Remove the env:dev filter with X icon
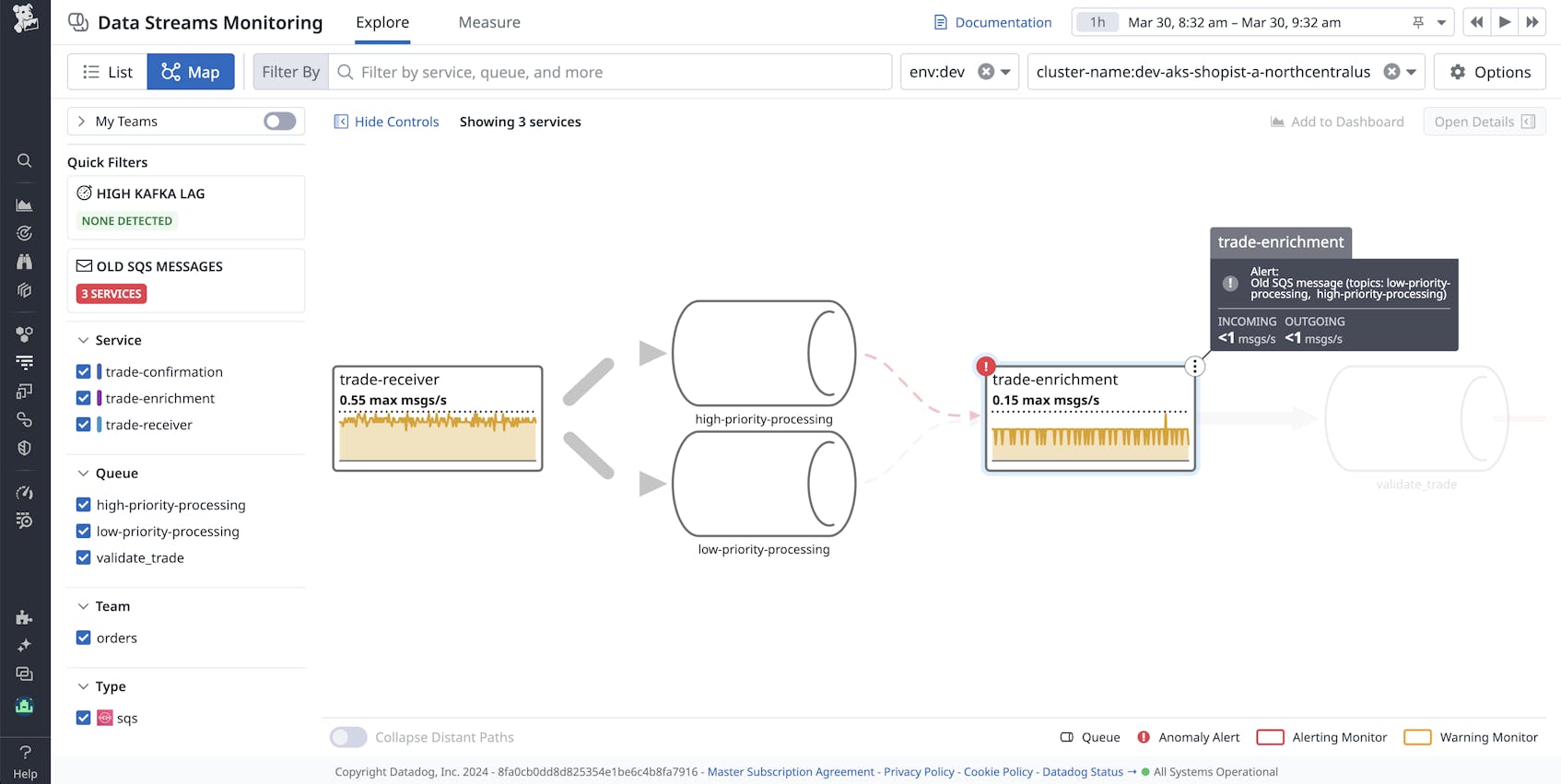 (x=986, y=72)
